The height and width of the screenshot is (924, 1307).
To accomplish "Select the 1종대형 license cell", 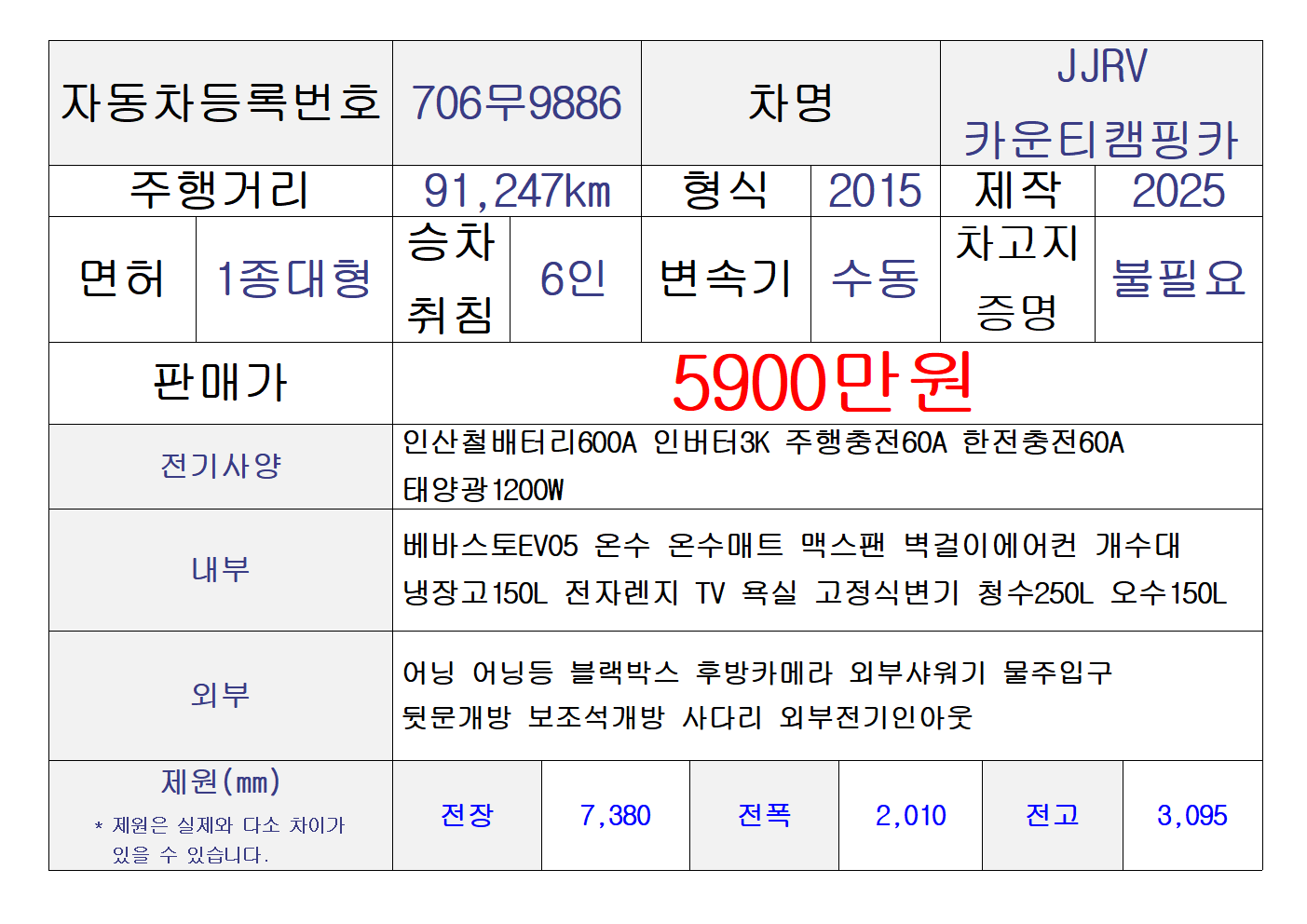I will click(293, 279).
